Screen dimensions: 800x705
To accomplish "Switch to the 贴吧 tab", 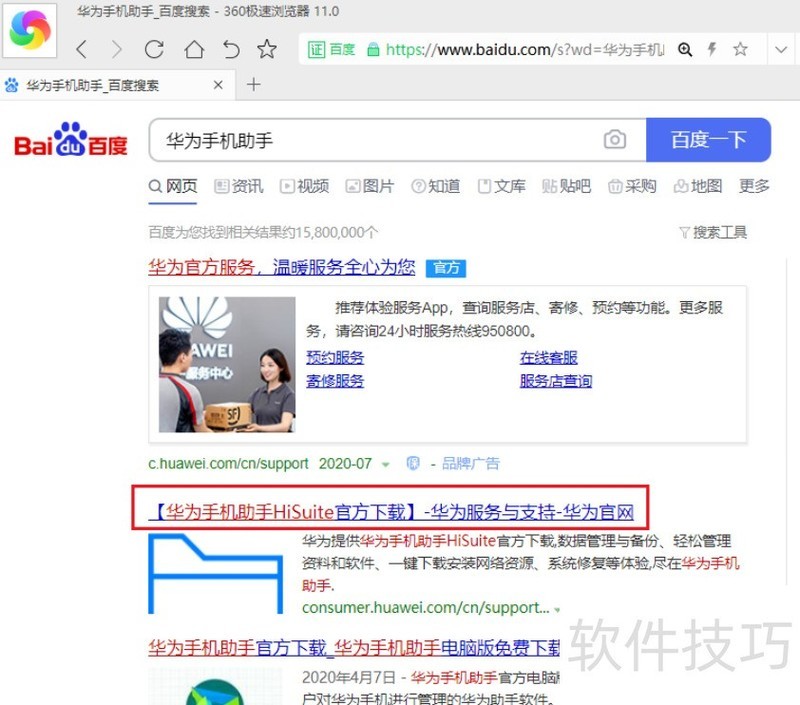I will tap(566, 186).
